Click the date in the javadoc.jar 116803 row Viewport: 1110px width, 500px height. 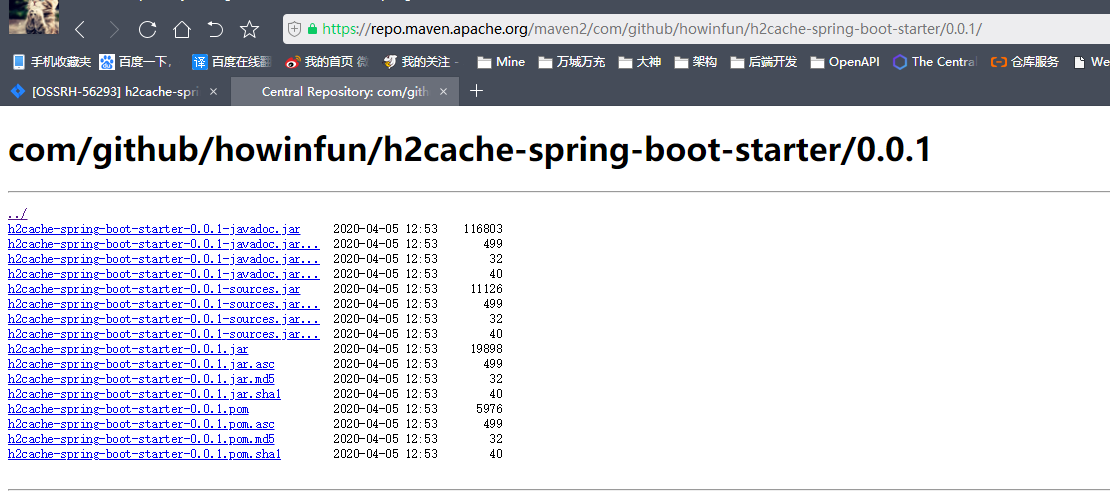pos(385,229)
